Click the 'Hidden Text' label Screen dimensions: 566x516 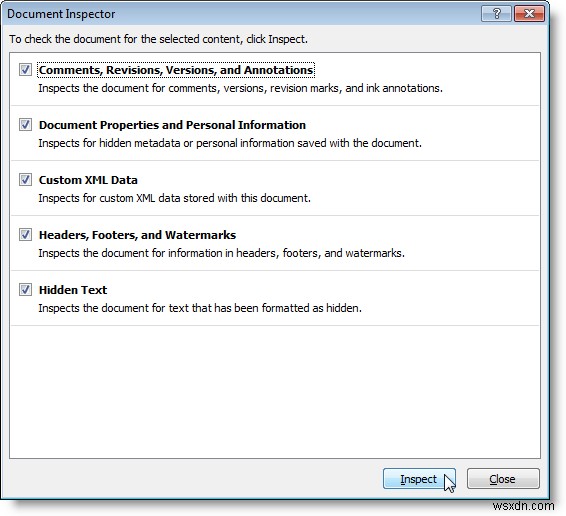point(73,290)
